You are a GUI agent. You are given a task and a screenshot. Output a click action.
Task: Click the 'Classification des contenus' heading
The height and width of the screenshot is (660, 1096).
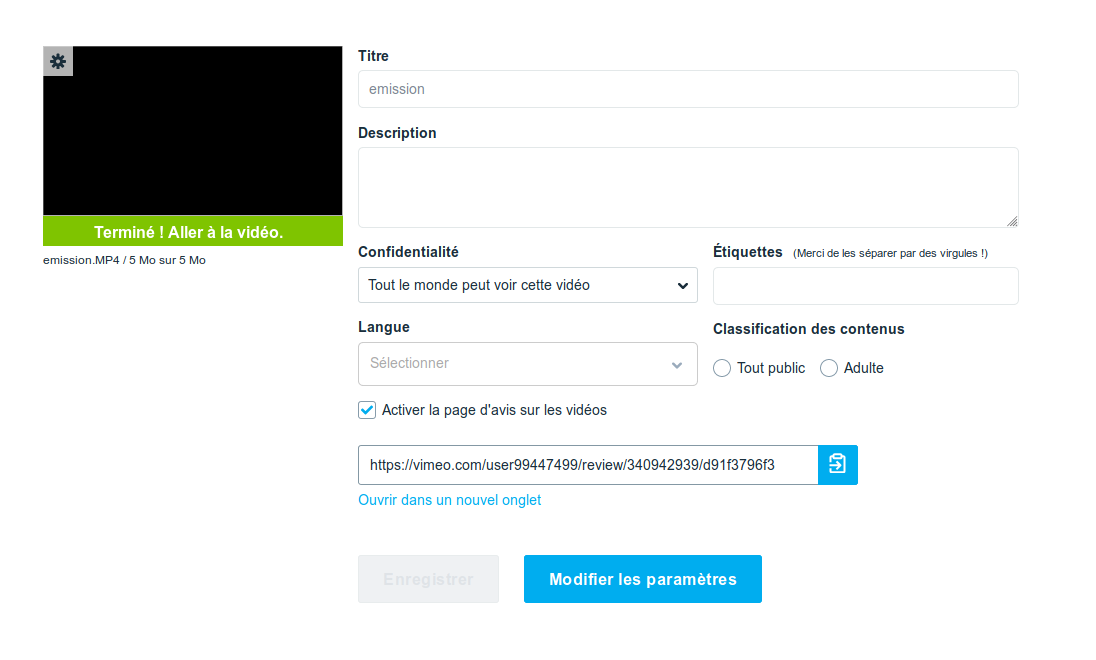809,329
